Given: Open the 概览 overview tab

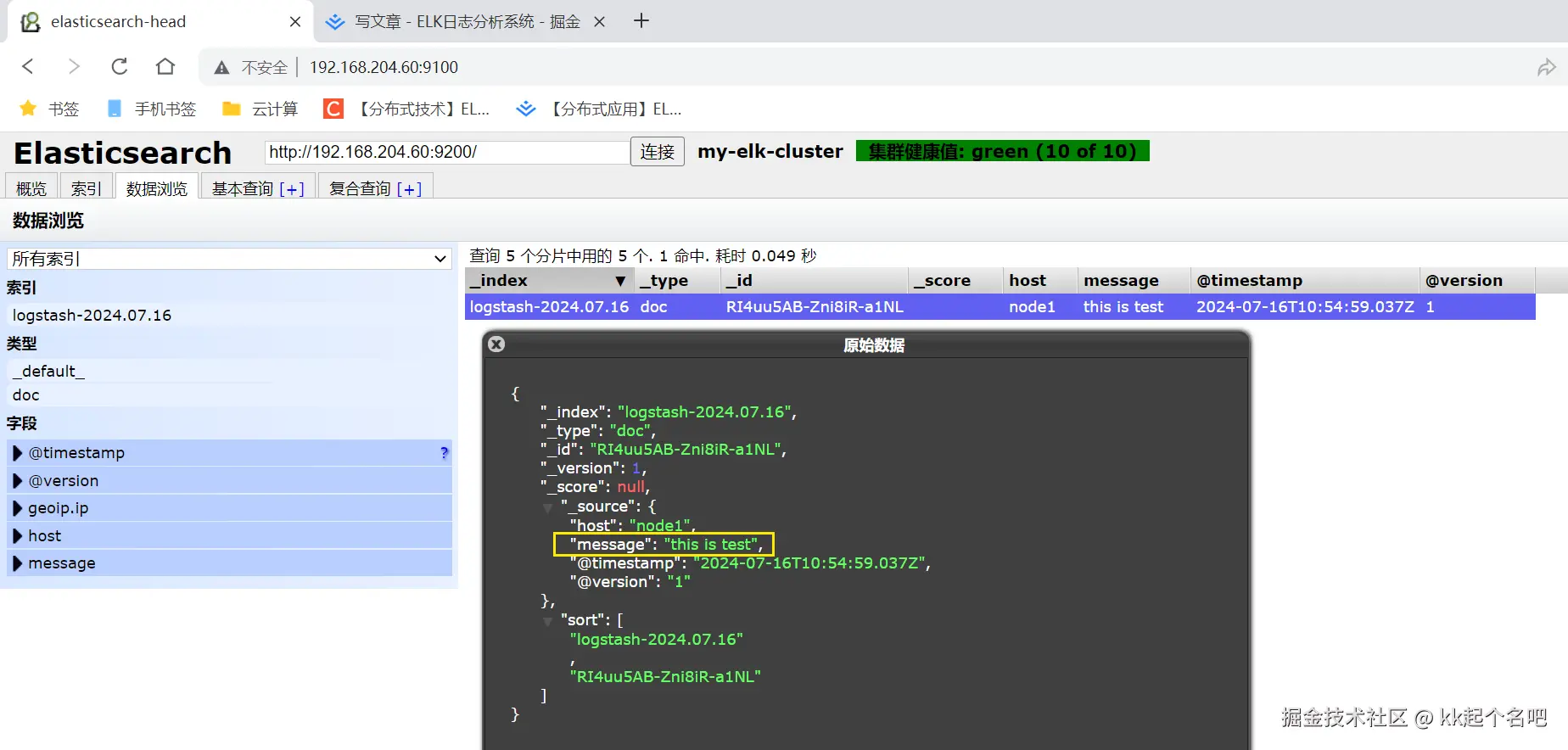Looking at the screenshot, I should pyautogui.click(x=31, y=188).
